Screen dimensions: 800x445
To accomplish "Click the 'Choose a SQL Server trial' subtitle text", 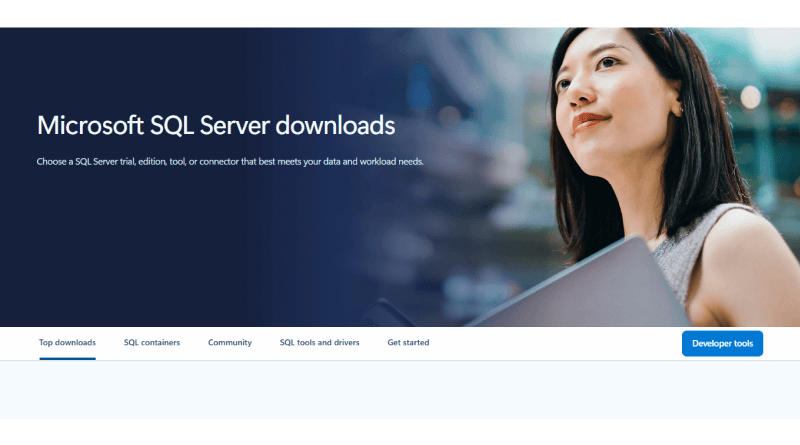I will (x=230, y=162).
